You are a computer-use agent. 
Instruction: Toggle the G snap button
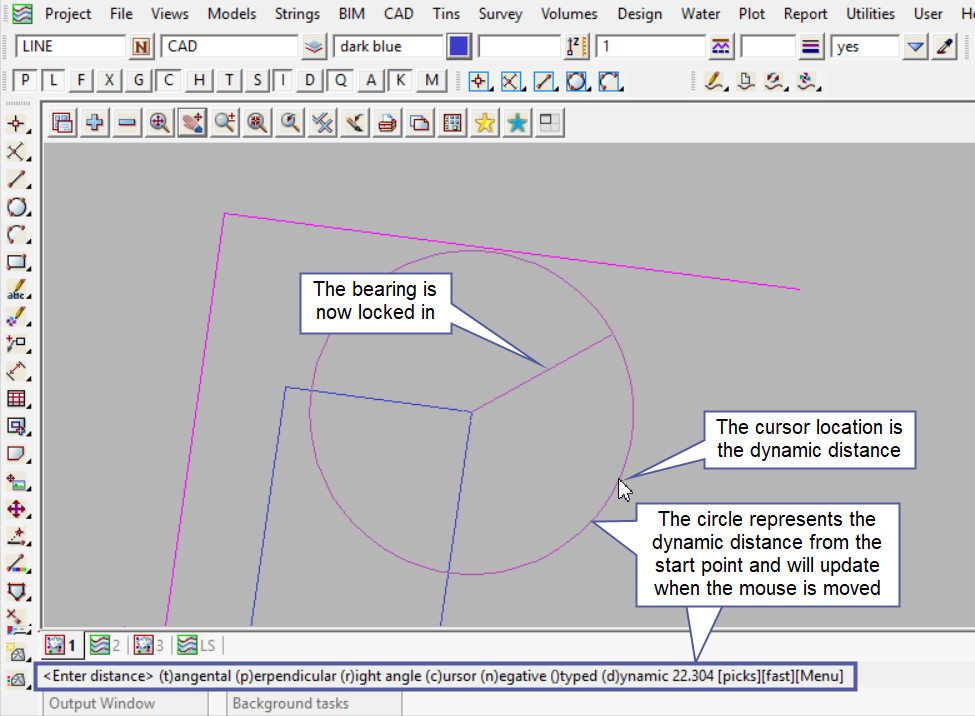[x=140, y=81]
